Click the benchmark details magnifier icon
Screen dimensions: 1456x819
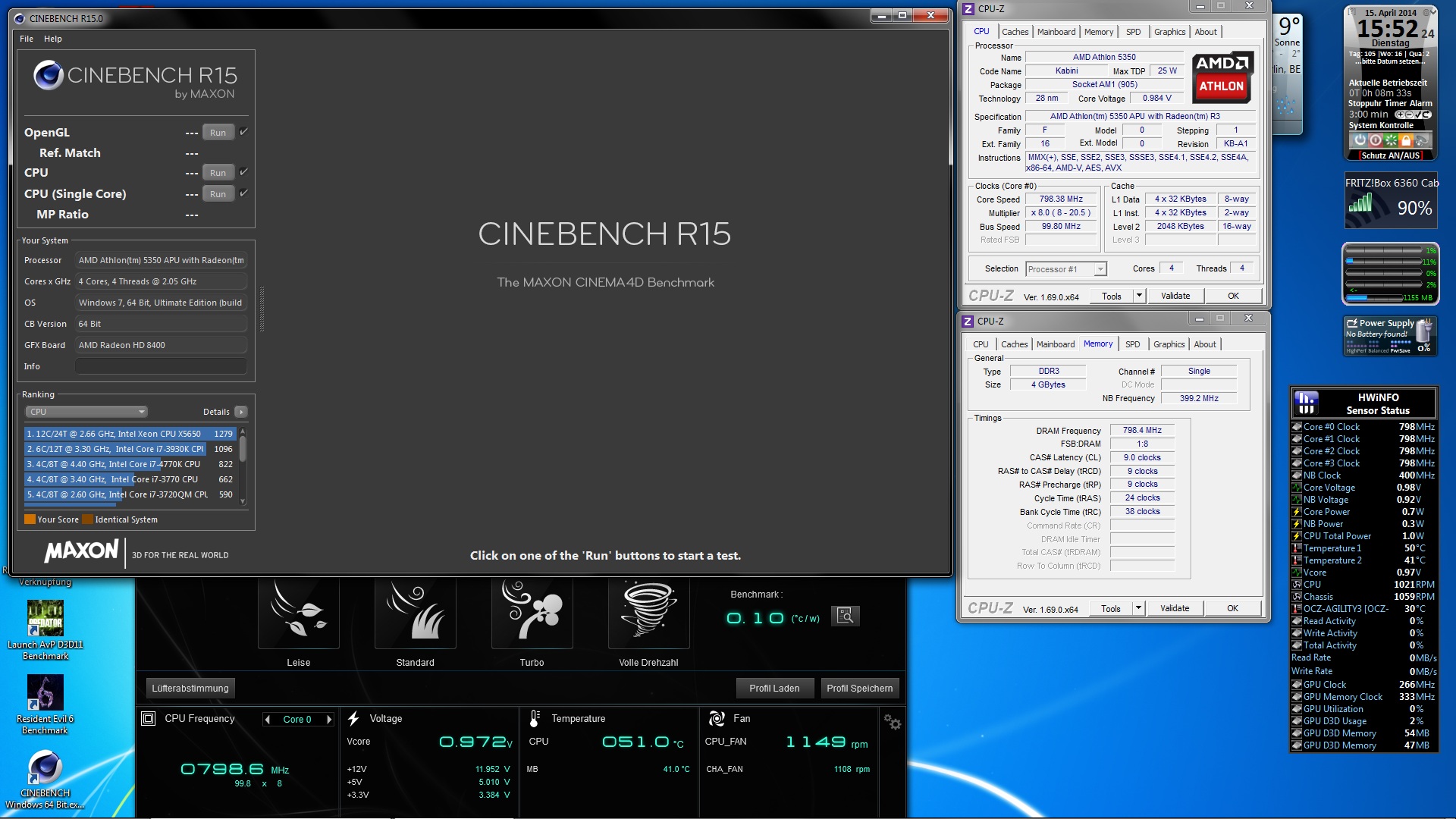(845, 616)
